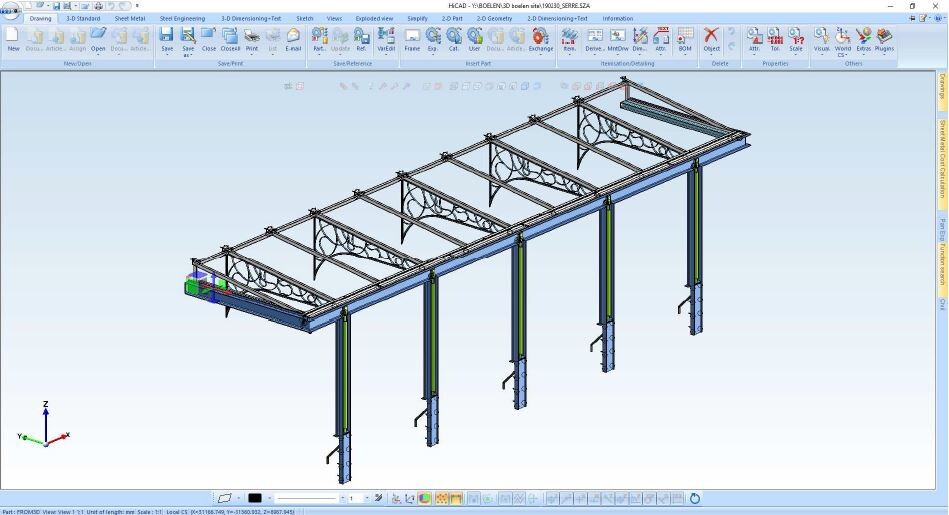Click the BOM icon

tap(684, 38)
